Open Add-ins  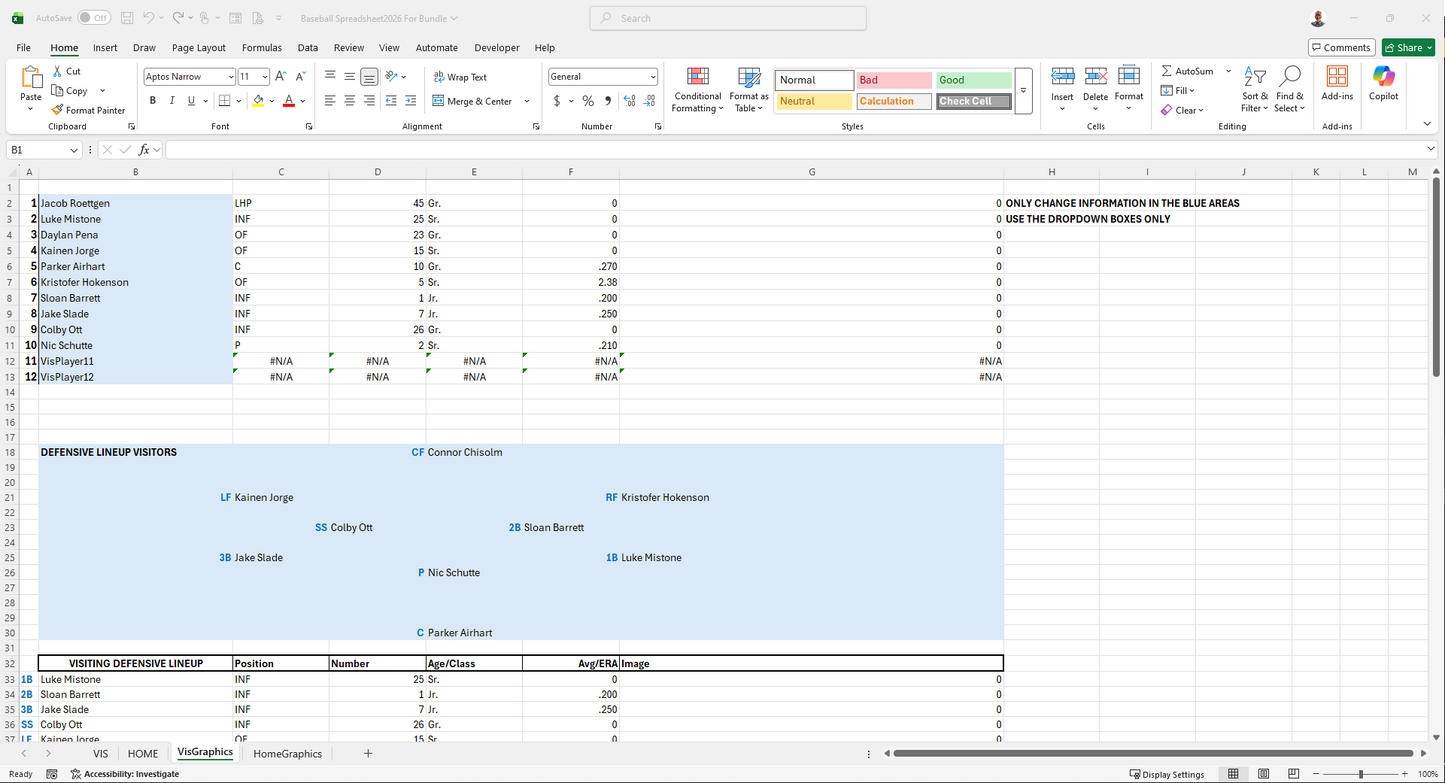tap(1337, 84)
